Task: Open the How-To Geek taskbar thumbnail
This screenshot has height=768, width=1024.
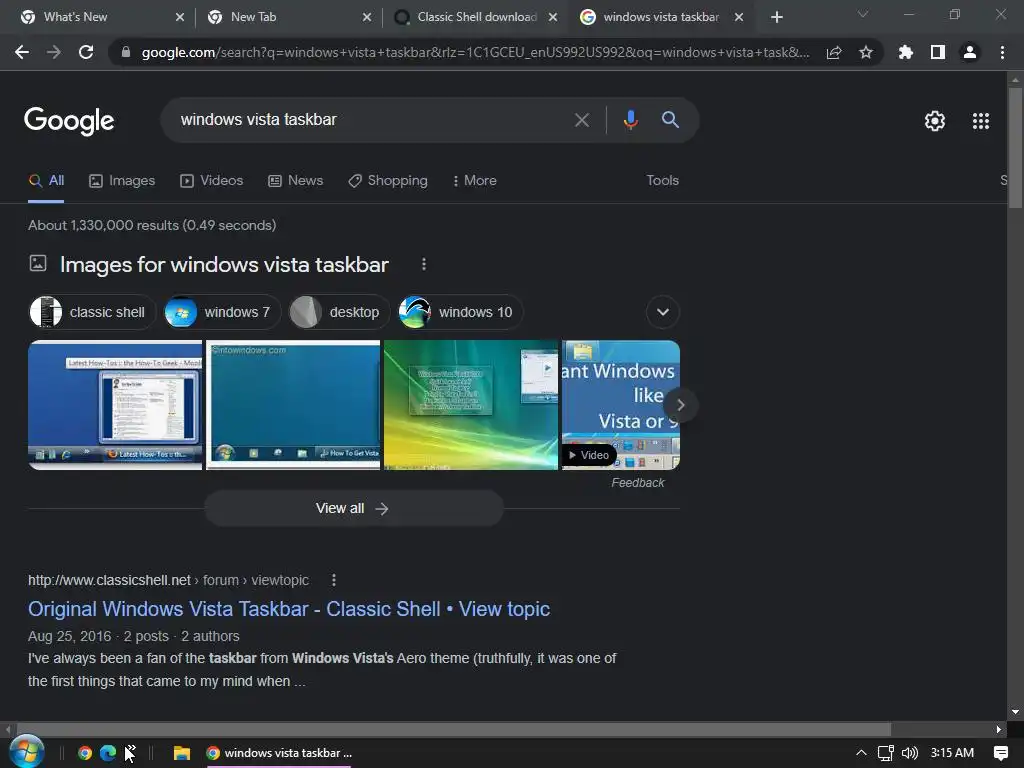Action: pos(115,405)
